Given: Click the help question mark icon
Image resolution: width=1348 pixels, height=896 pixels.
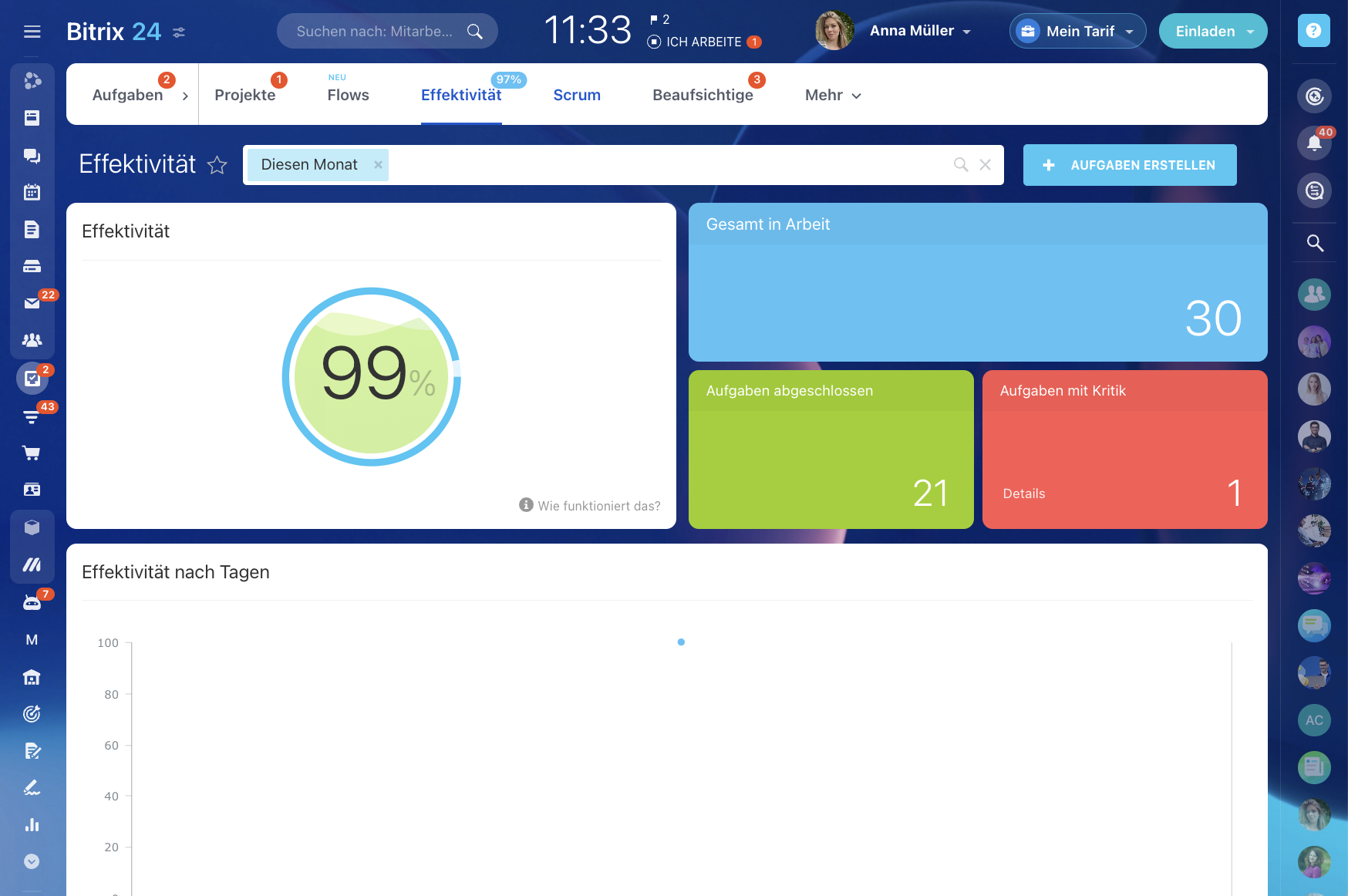Looking at the screenshot, I should (x=1314, y=31).
